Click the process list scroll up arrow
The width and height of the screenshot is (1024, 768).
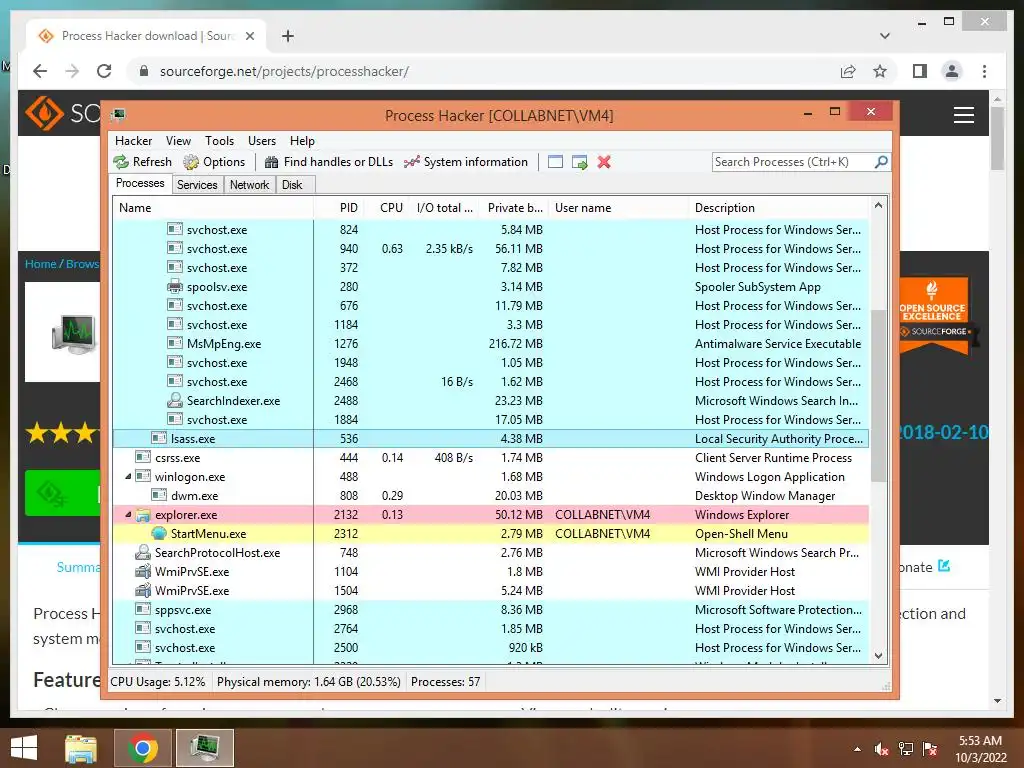point(879,206)
